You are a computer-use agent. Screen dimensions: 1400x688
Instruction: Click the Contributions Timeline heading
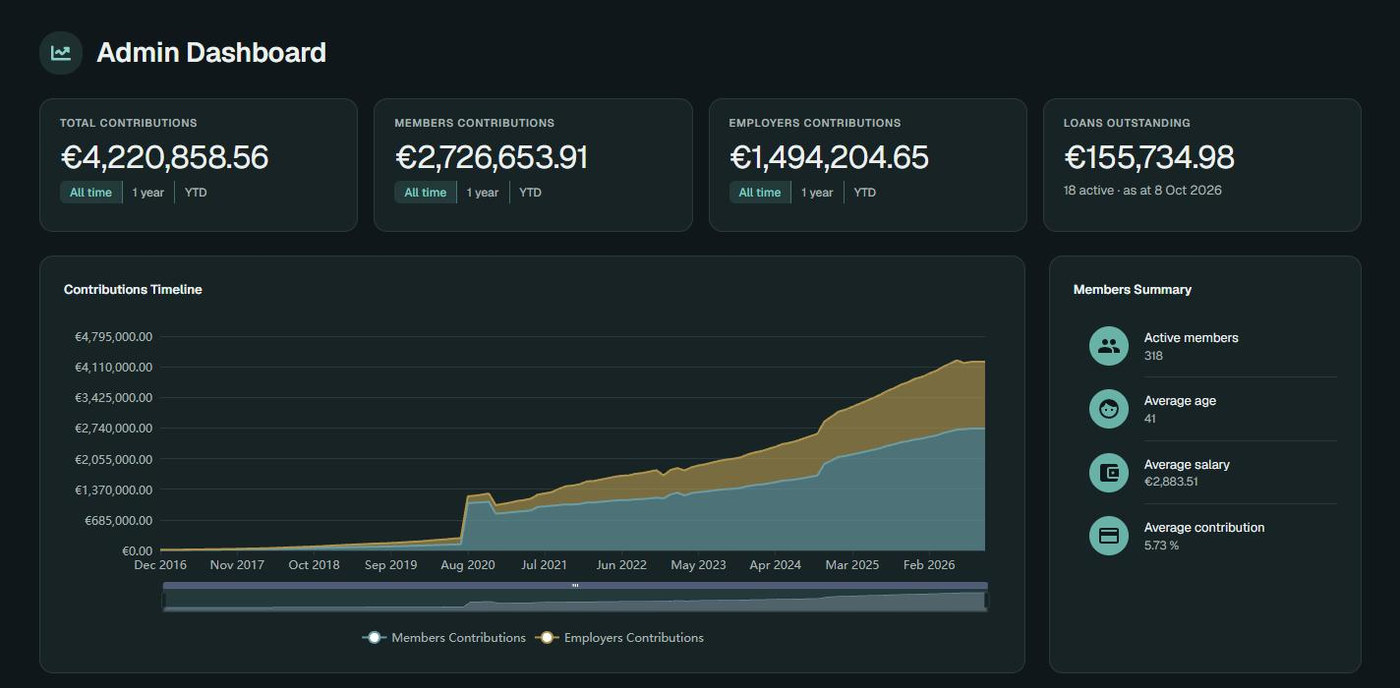pyautogui.click(x=133, y=289)
